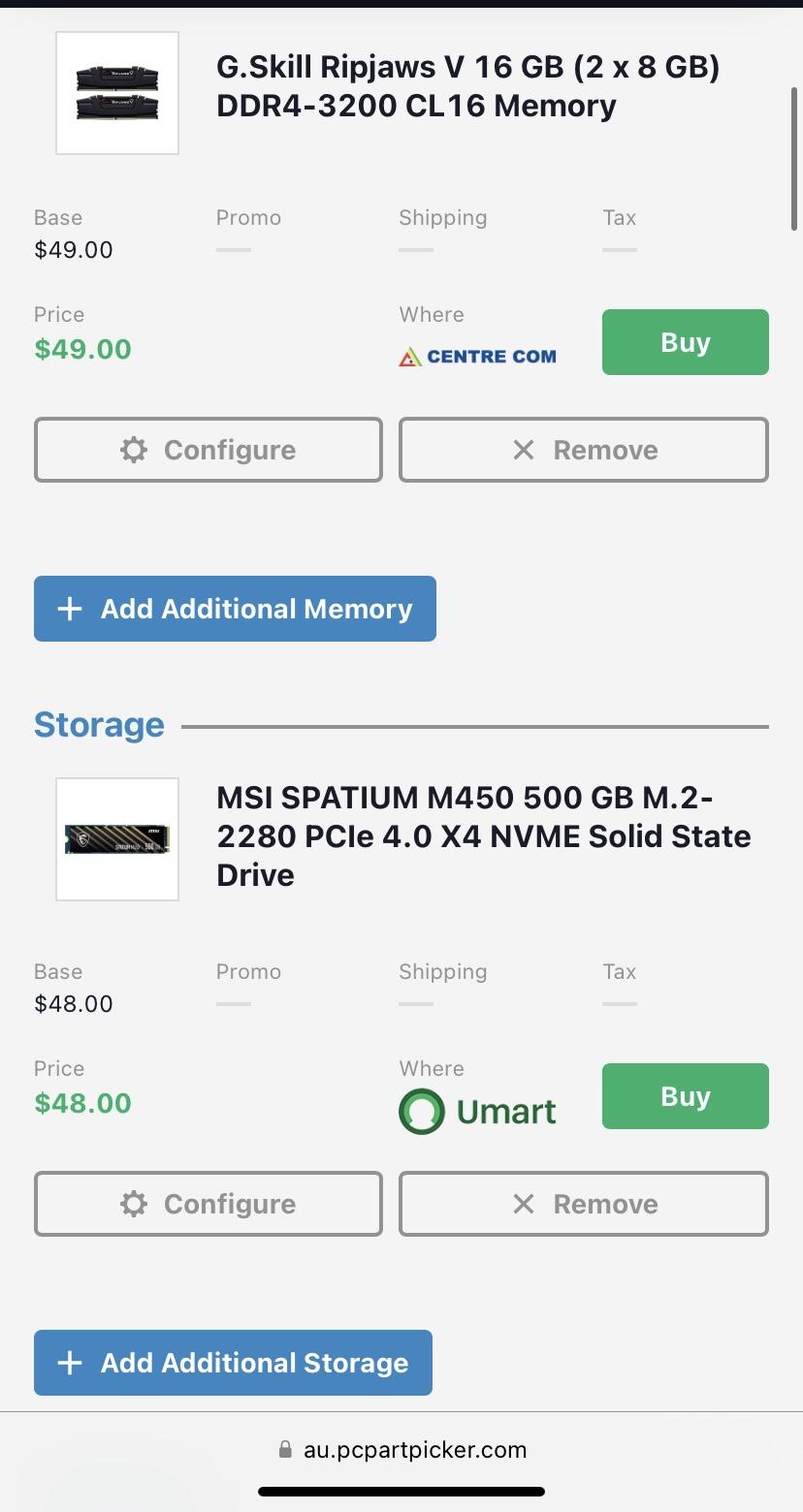The height and width of the screenshot is (1512, 803).
Task: Click the page scrollbar on the right edge
Action: pos(794,160)
